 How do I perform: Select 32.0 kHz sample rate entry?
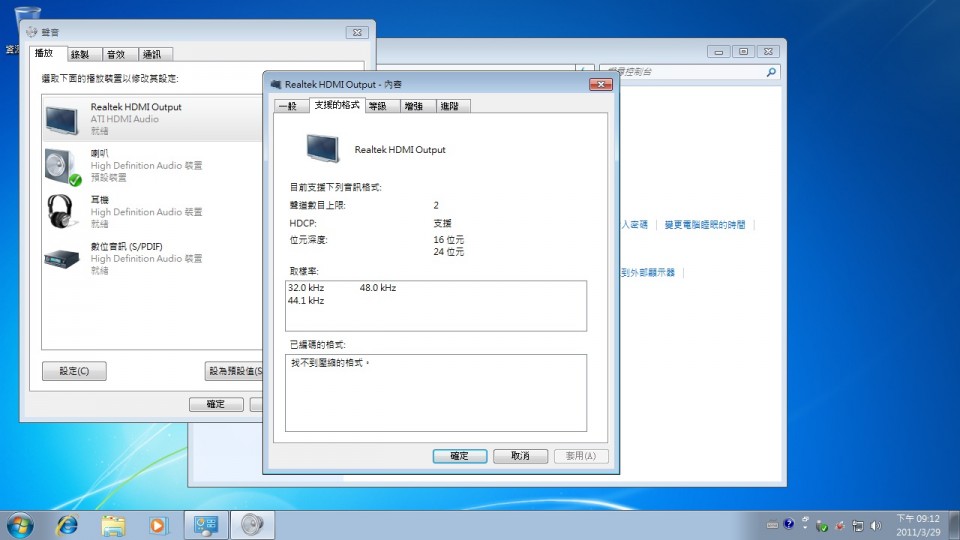306,288
